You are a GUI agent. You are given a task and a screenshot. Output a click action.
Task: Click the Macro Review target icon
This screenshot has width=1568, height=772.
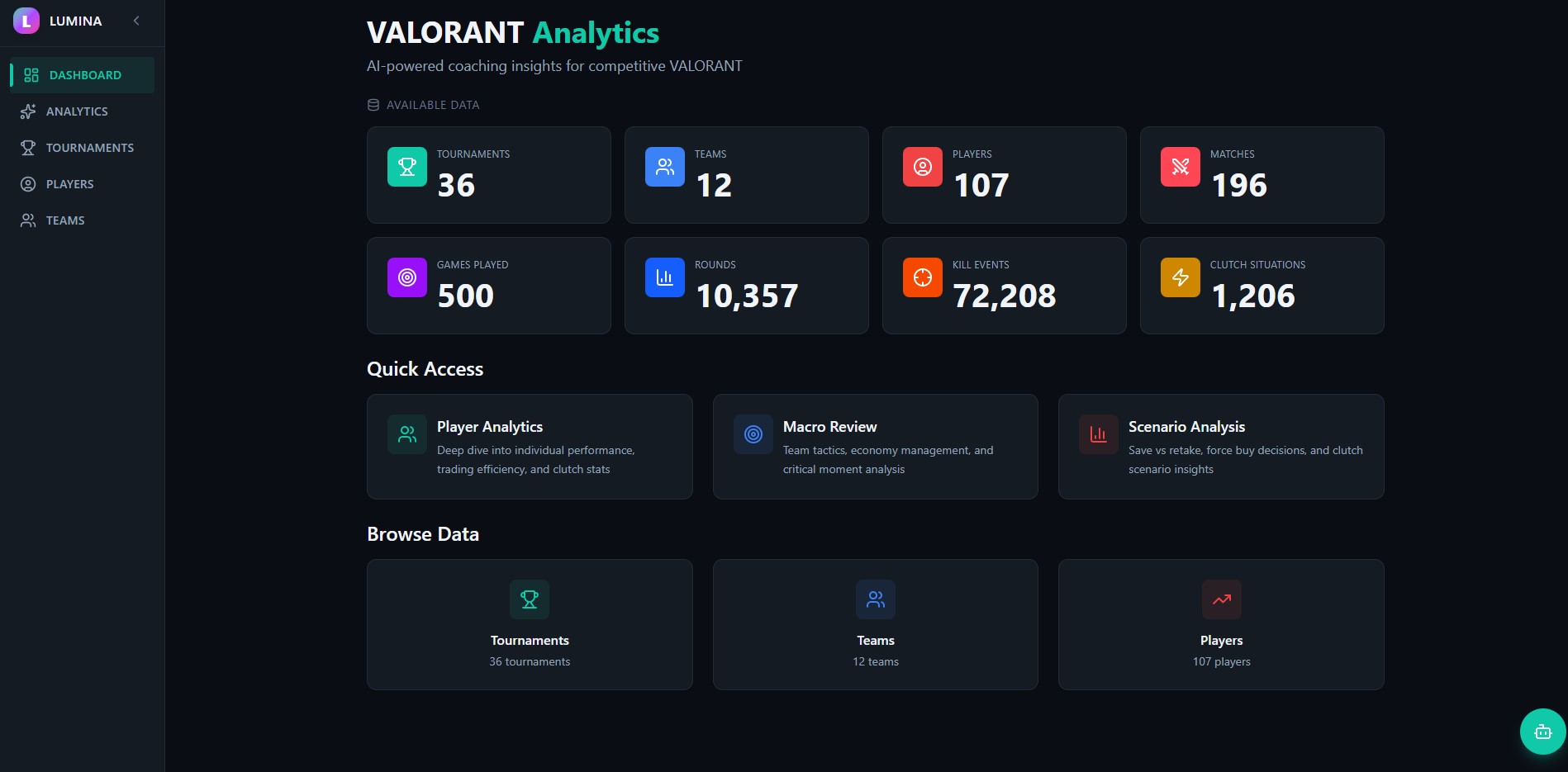(x=753, y=434)
